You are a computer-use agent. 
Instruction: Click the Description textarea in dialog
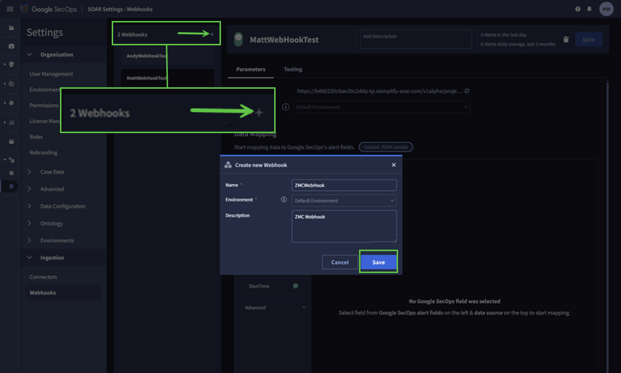click(344, 226)
